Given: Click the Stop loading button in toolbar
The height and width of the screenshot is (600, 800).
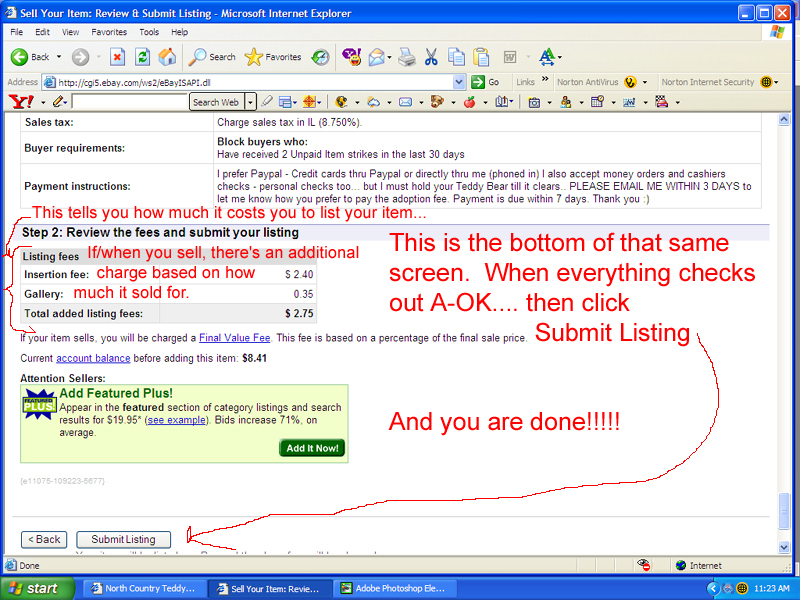Looking at the screenshot, I should 118,57.
